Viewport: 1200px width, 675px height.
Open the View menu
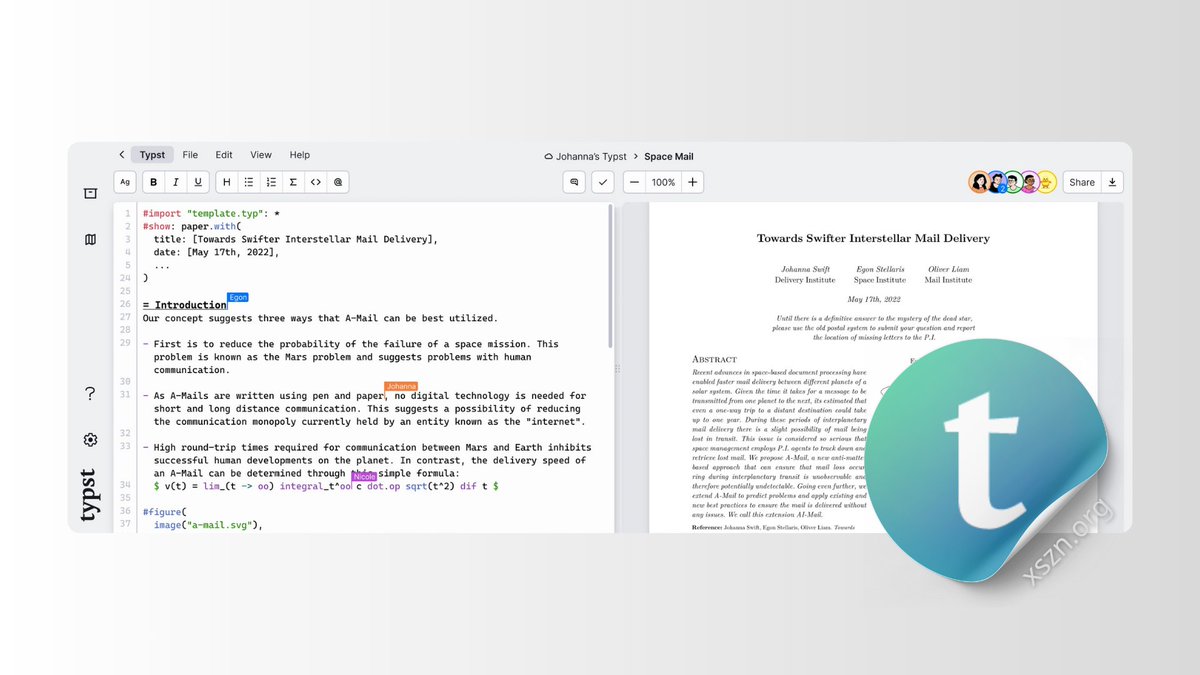pos(261,155)
